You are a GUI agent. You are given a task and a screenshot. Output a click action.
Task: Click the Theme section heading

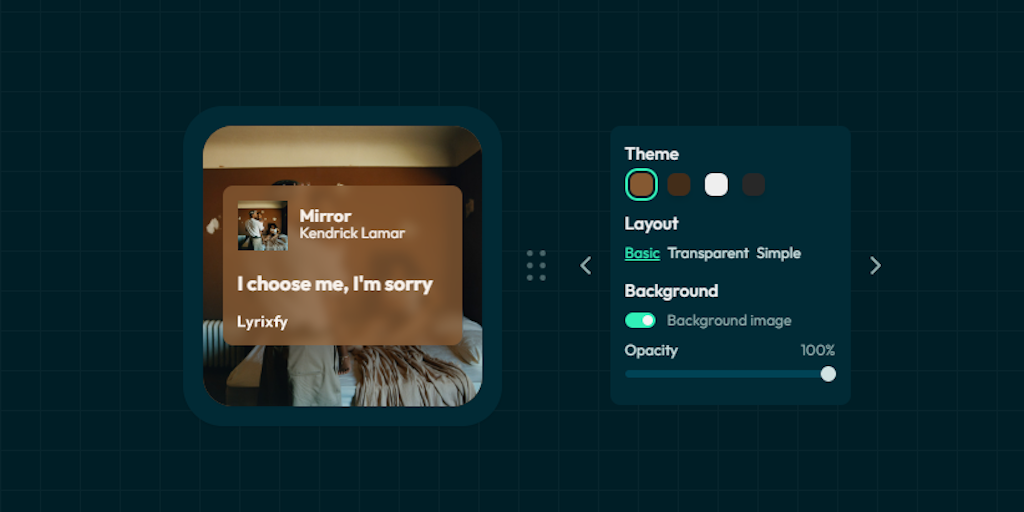pyautogui.click(x=651, y=154)
